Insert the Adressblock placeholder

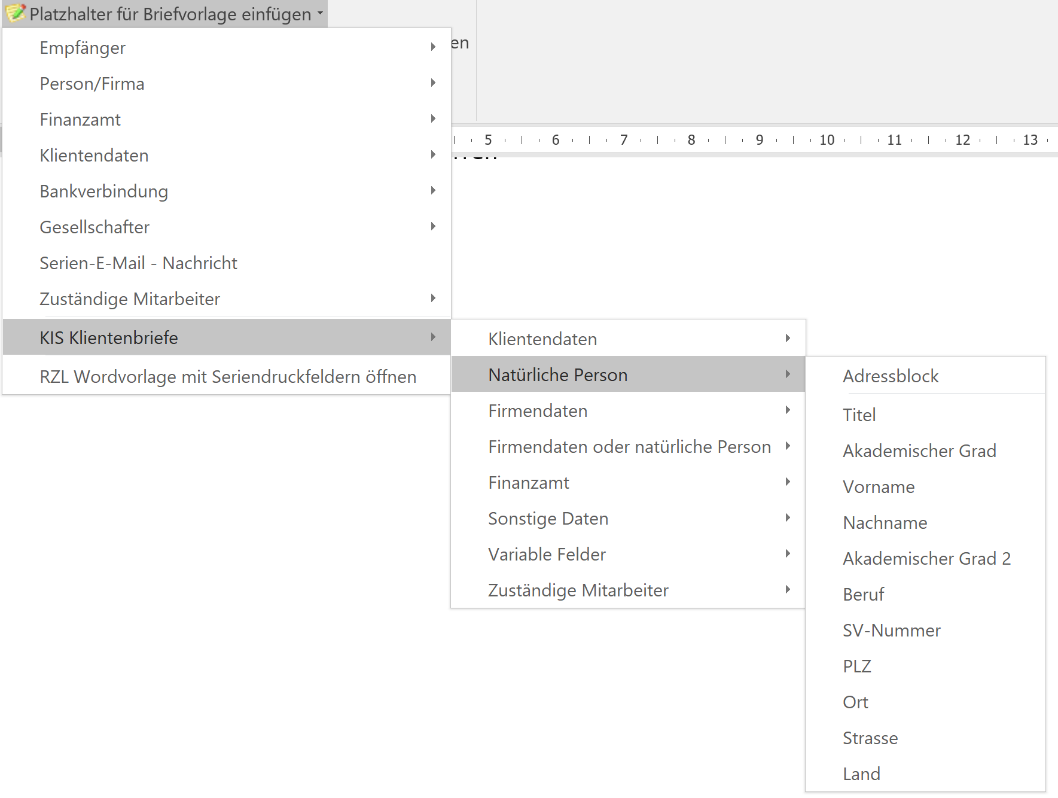coord(891,376)
